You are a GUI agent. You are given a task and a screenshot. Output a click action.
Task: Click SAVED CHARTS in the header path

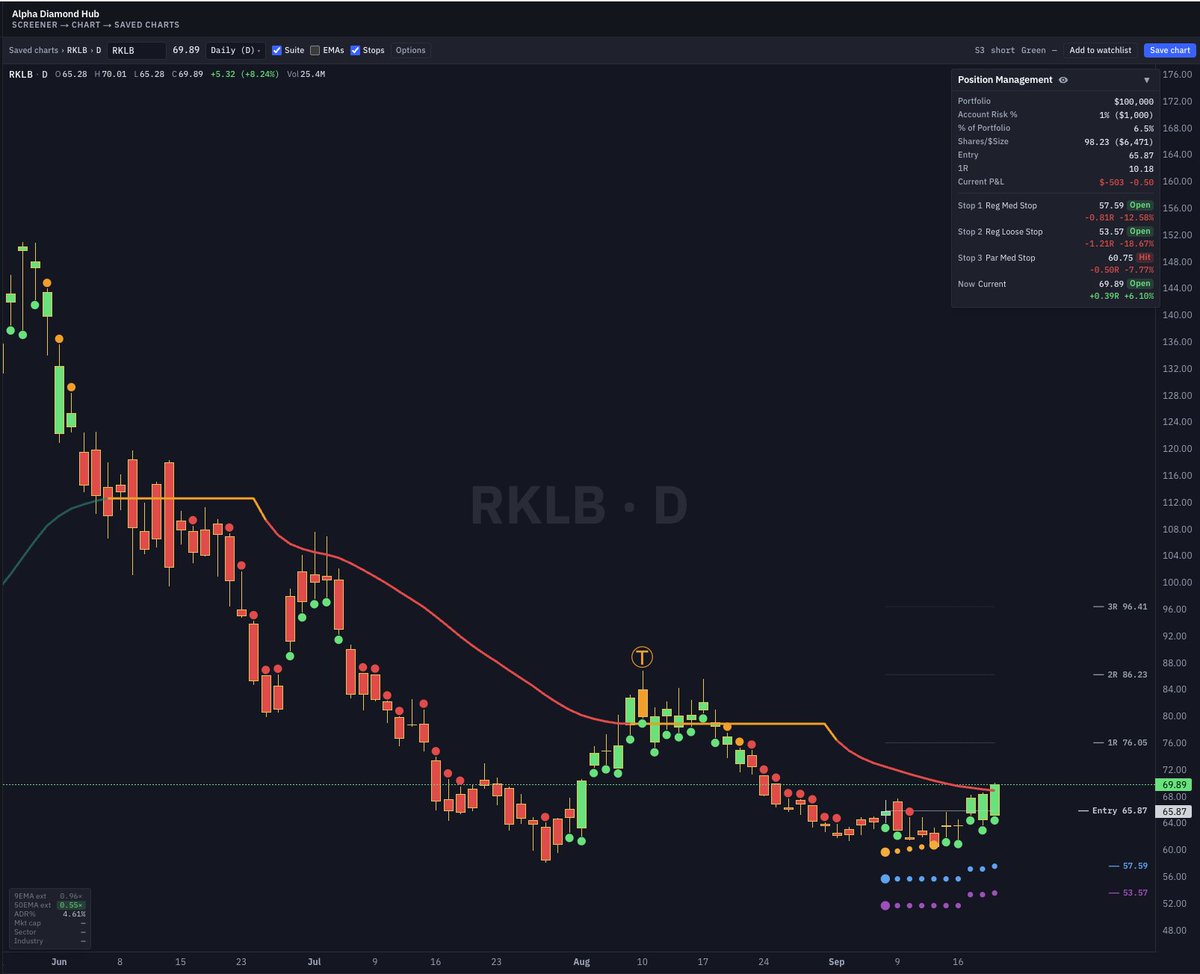[x=147, y=24]
